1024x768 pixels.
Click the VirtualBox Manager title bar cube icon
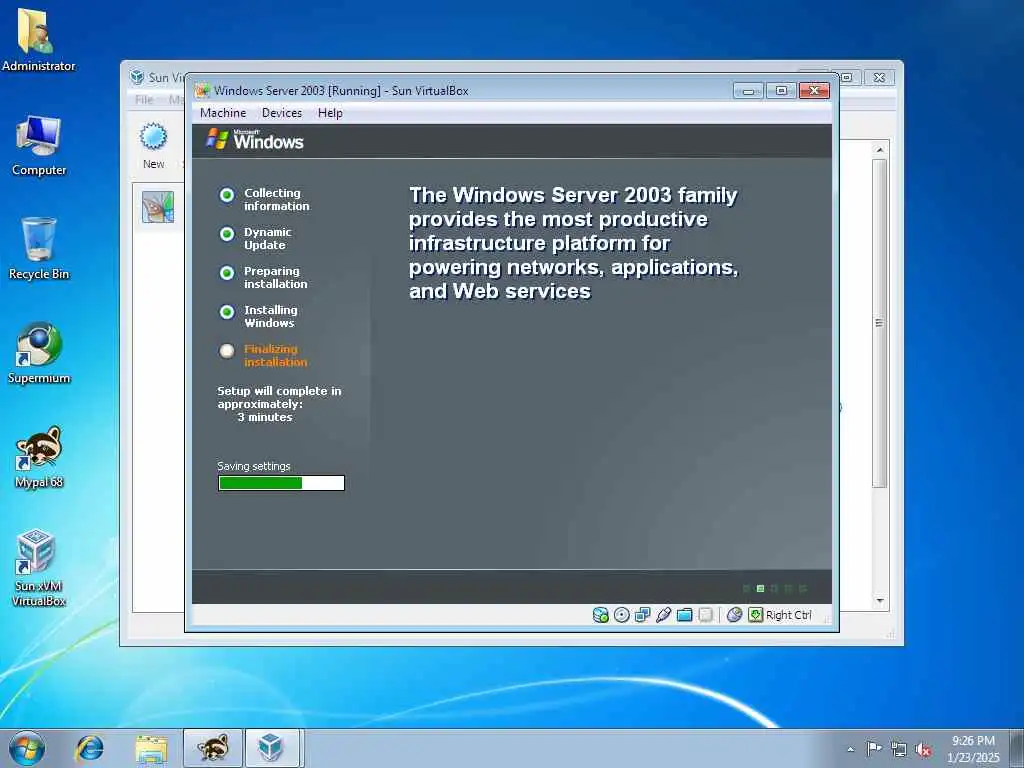(x=136, y=77)
